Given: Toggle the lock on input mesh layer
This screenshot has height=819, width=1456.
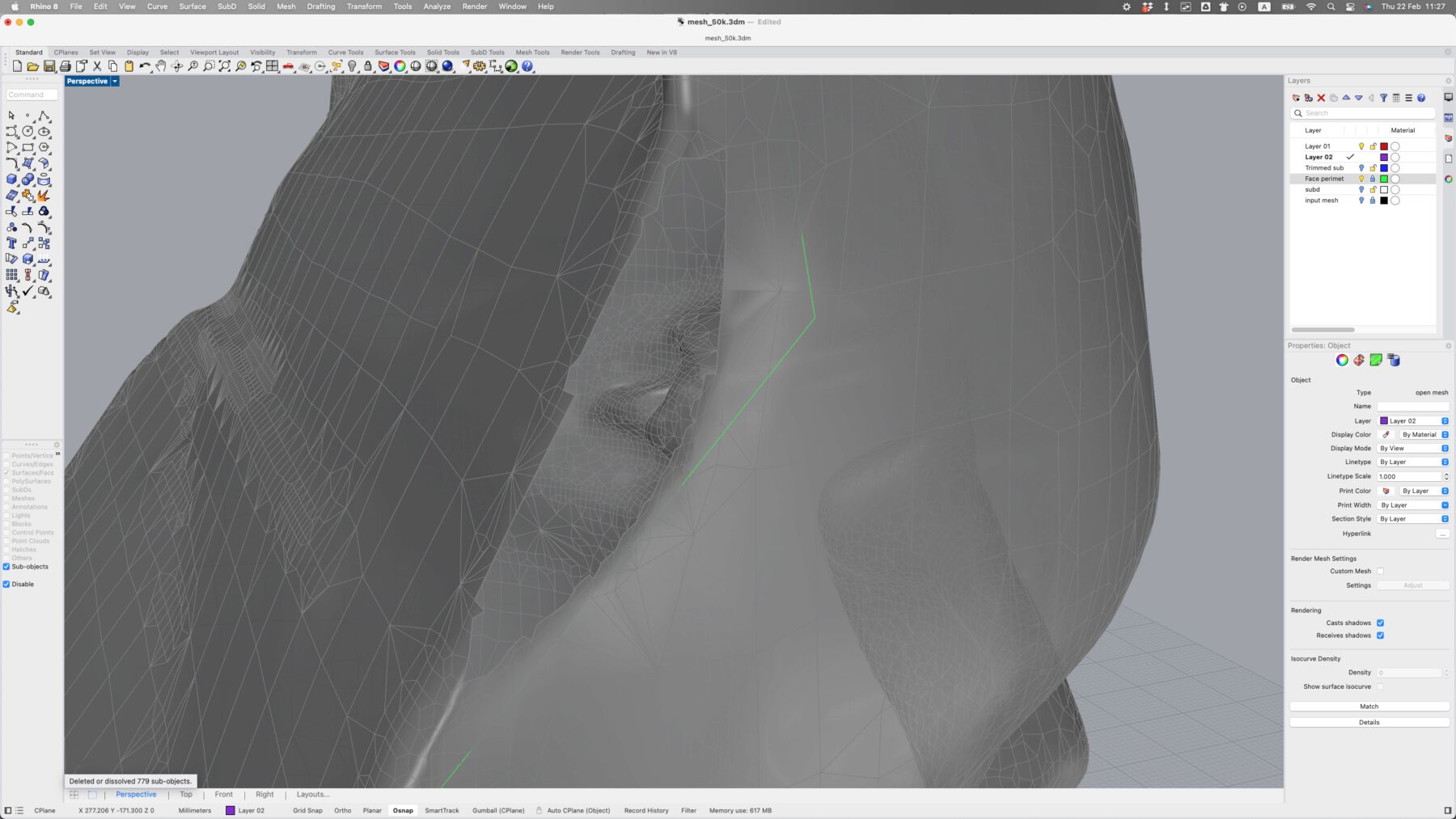Looking at the screenshot, I should (1373, 201).
